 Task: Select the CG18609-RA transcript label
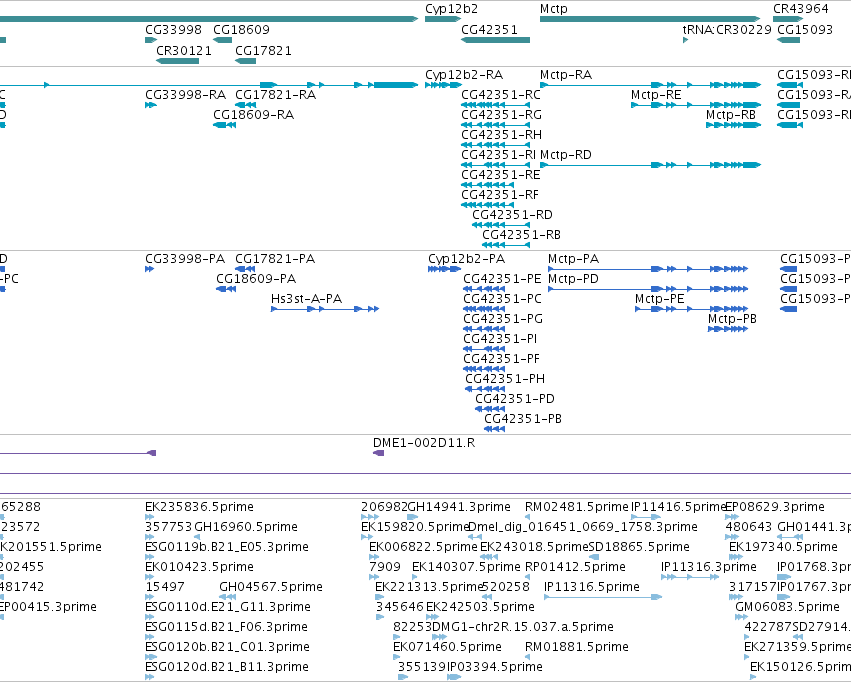[253, 115]
